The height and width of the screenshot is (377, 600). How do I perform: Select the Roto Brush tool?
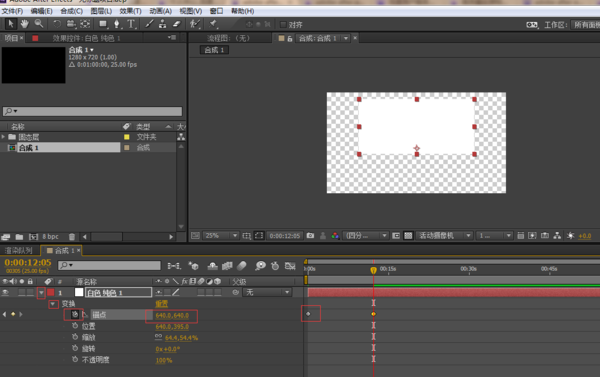pos(195,24)
